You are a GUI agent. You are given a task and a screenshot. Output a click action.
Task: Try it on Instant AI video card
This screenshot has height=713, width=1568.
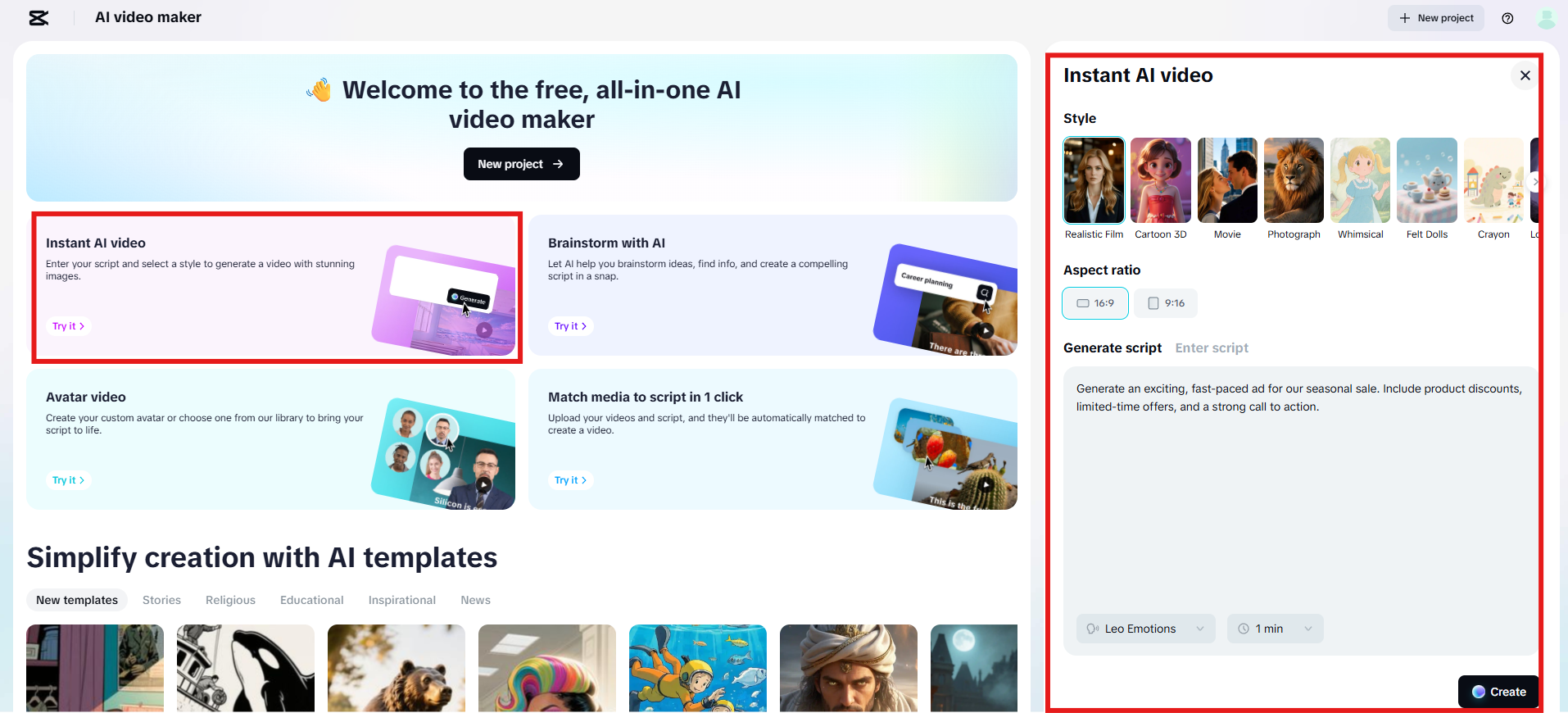pyautogui.click(x=69, y=326)
